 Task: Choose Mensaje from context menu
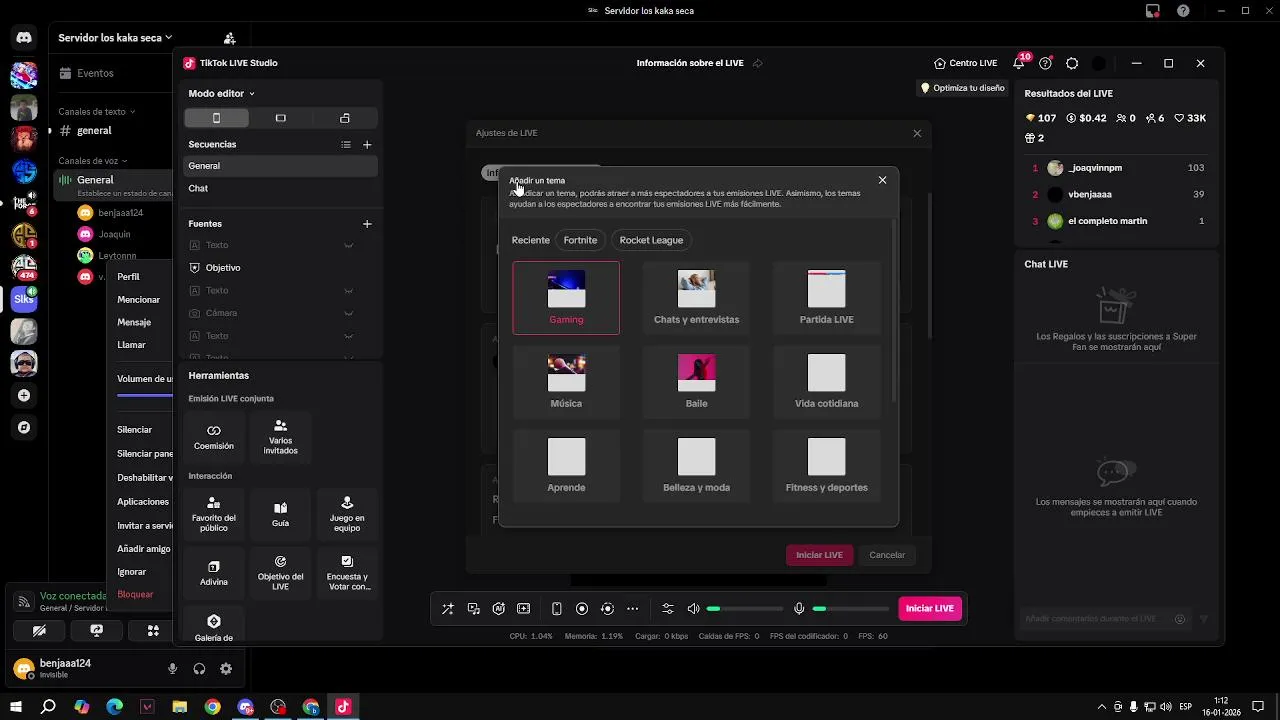coord(134,323)
